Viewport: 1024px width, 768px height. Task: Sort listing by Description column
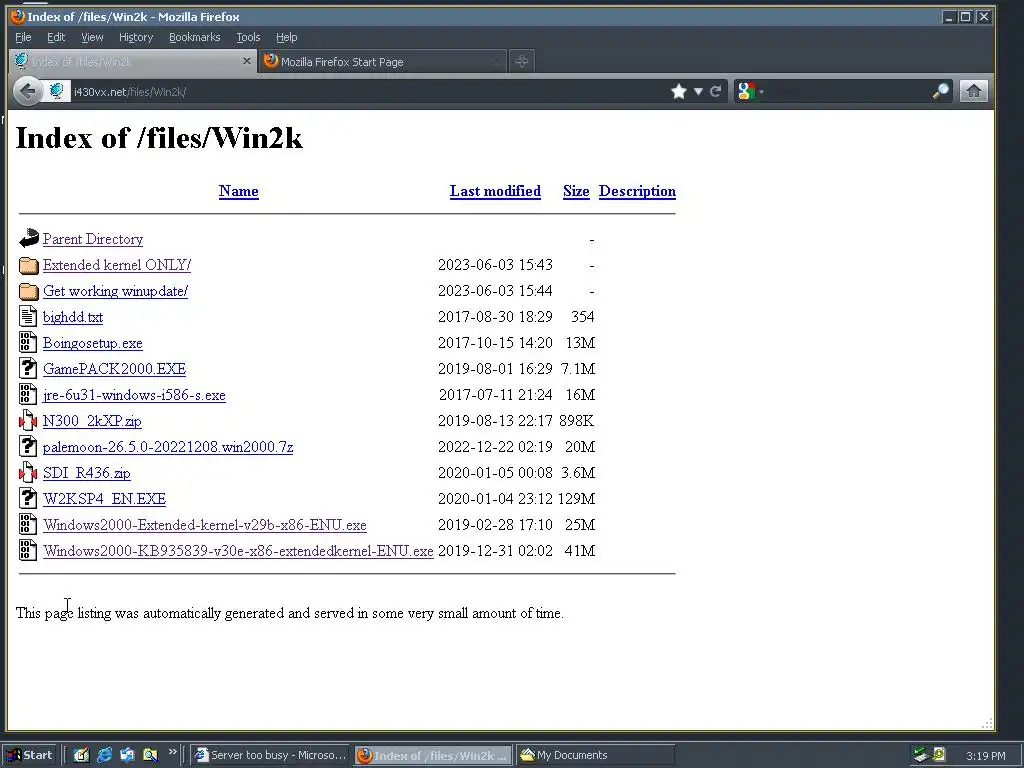coord(637,191)
